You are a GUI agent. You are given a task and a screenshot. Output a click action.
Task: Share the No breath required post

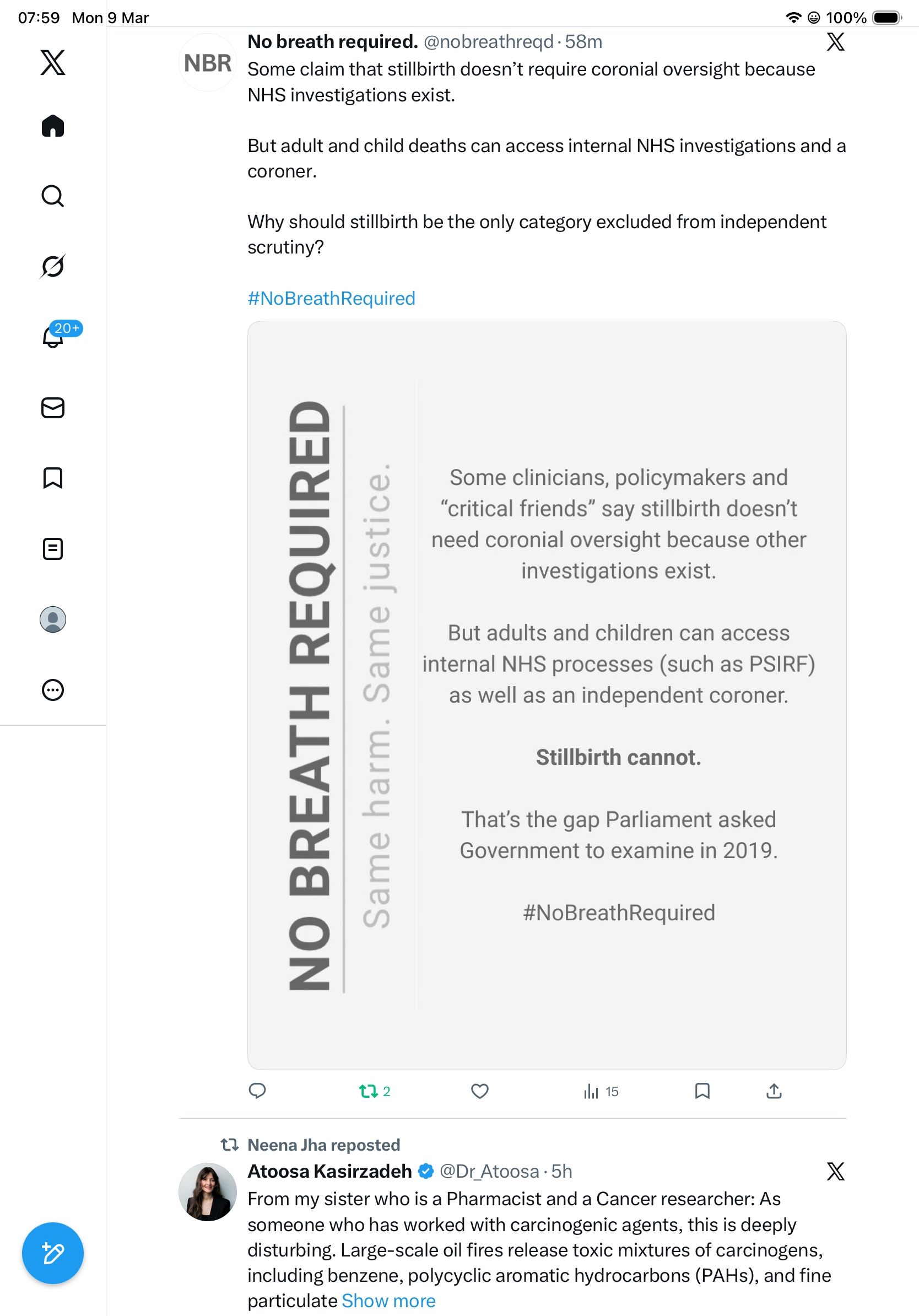[774, 1091]
